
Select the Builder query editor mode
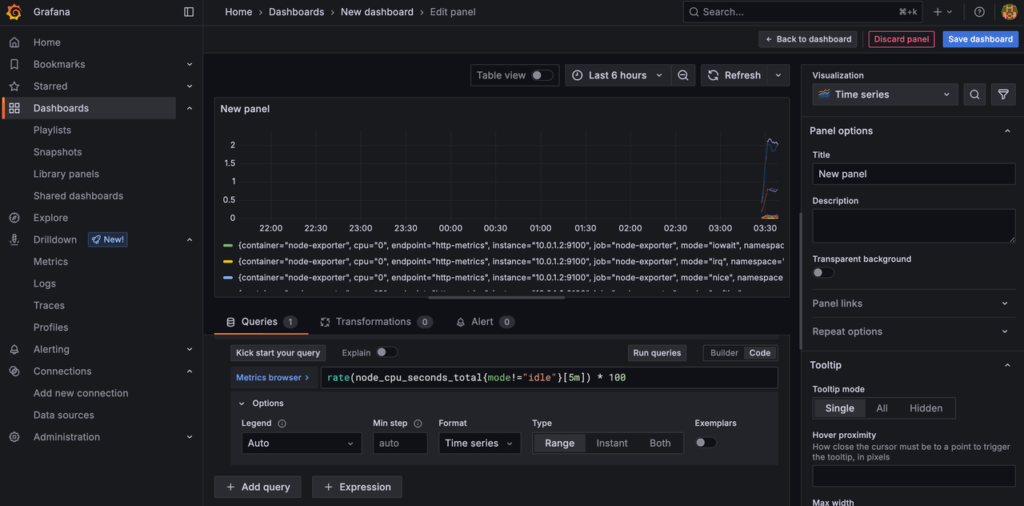coord(724,353)
